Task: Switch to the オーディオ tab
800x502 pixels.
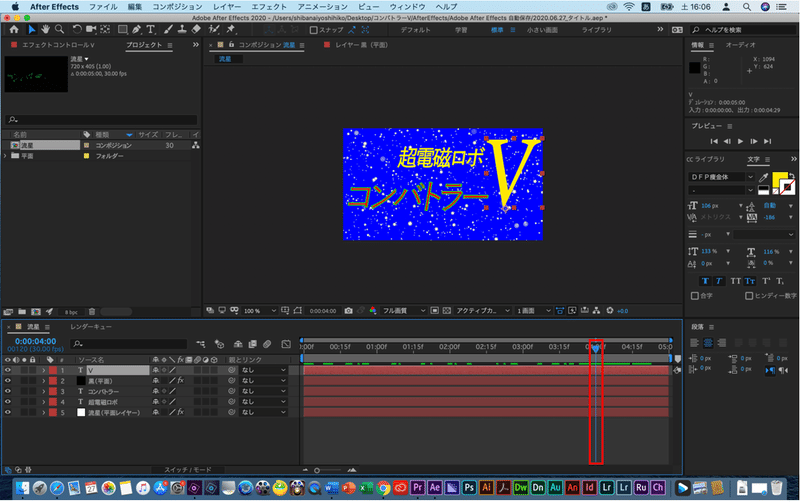Action: pos(740,45)
